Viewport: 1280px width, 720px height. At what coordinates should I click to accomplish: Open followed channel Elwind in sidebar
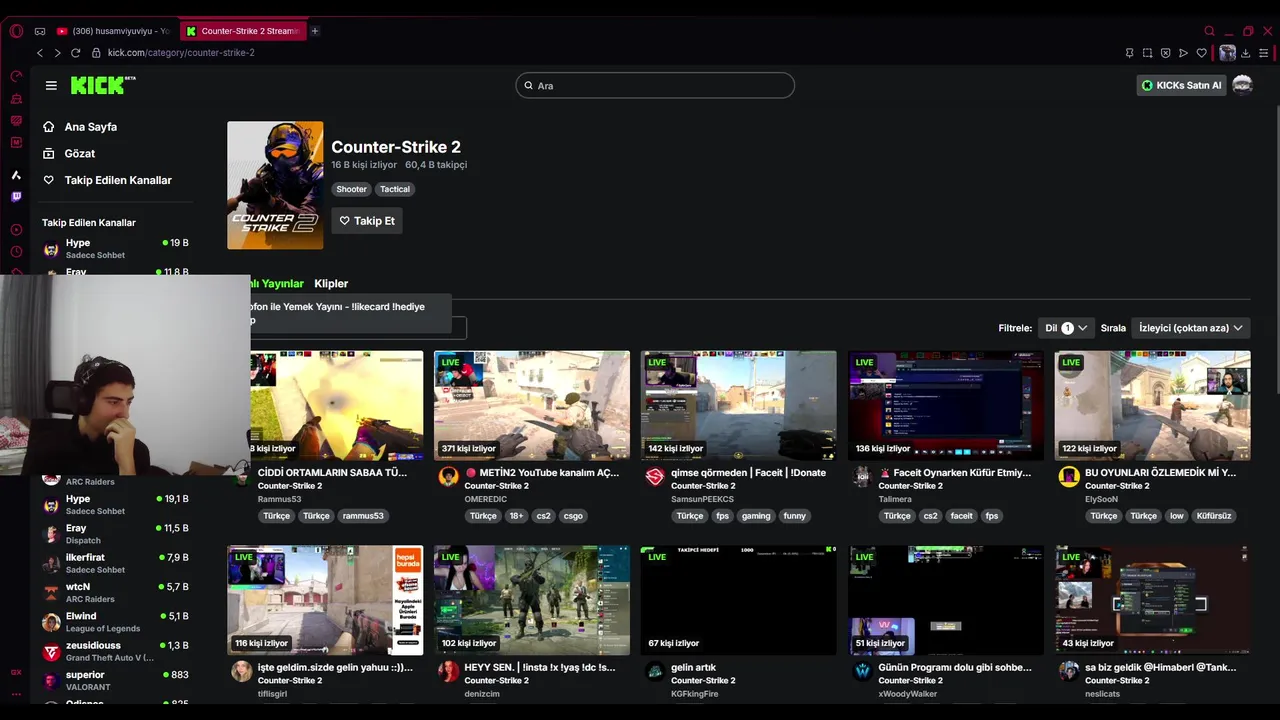tap(115, 622)
